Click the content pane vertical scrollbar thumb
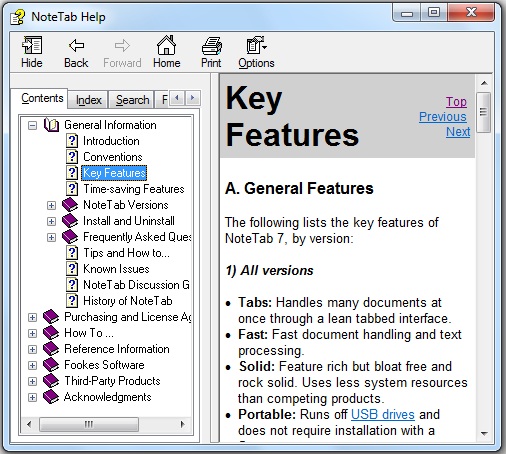This screenshot has width=506, height=454. pos(484,112)
